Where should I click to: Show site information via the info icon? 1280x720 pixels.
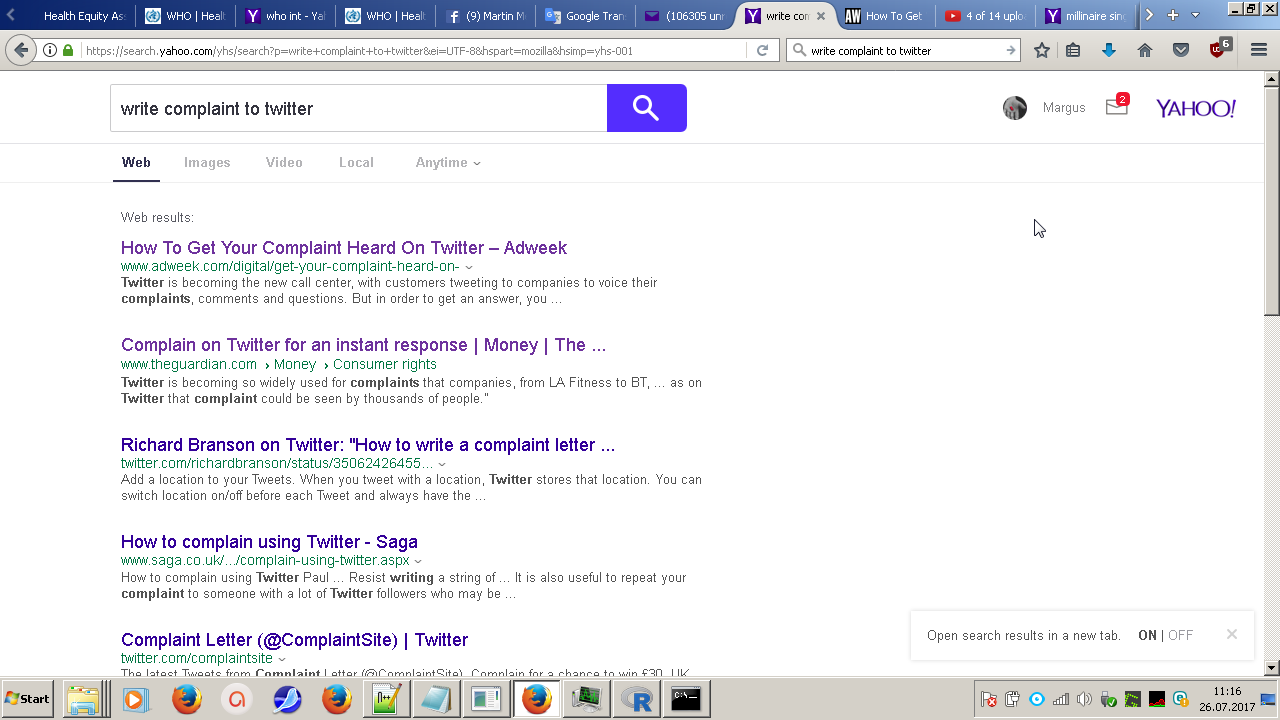pyautogui.click(x=50, y=50)
